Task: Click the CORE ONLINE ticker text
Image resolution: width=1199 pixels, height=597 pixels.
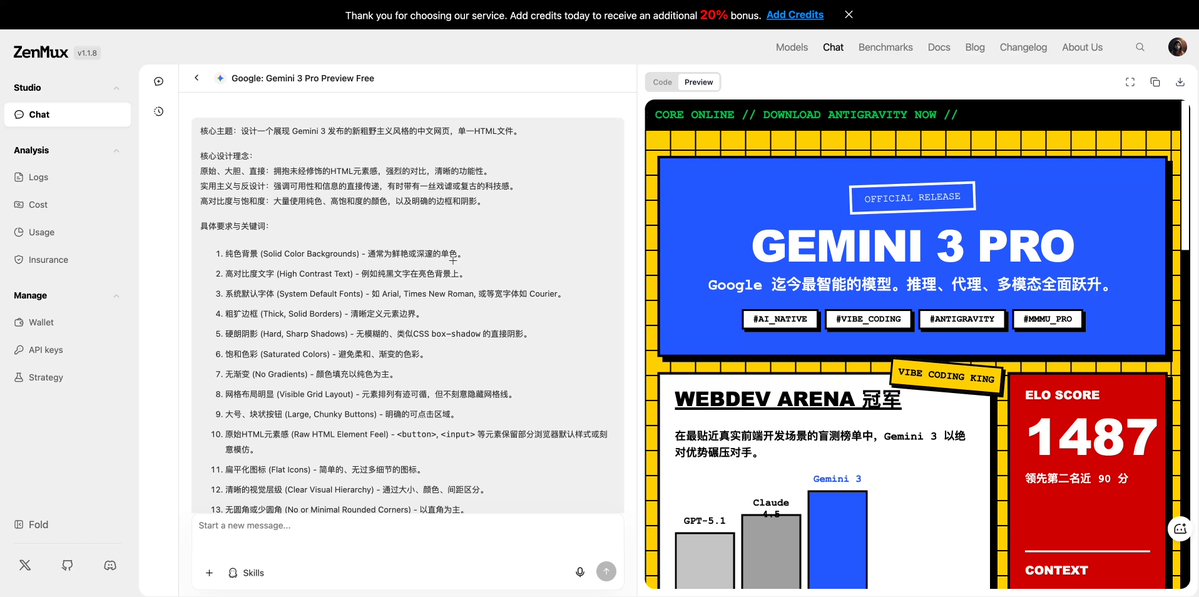Action: click(806, 115)
